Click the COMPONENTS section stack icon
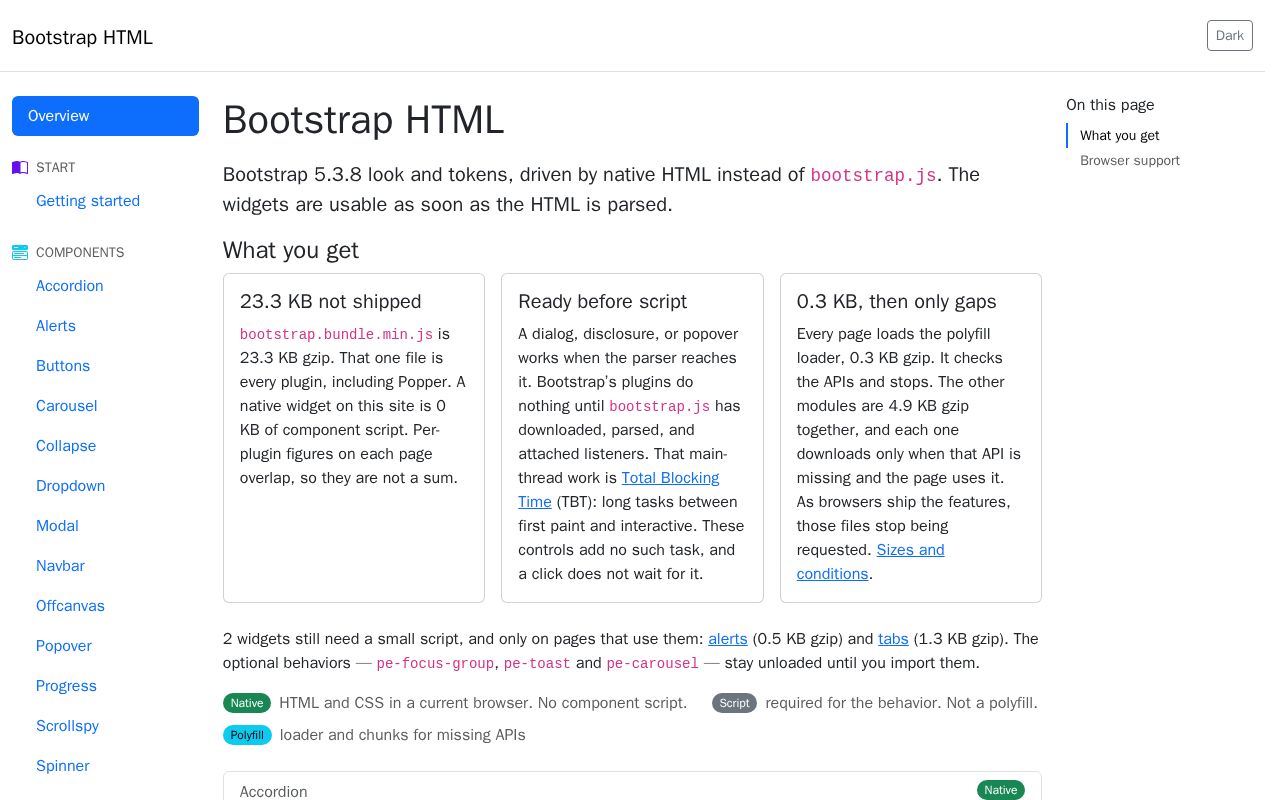Screen dimensions: 1280x800 coord(20,252)
